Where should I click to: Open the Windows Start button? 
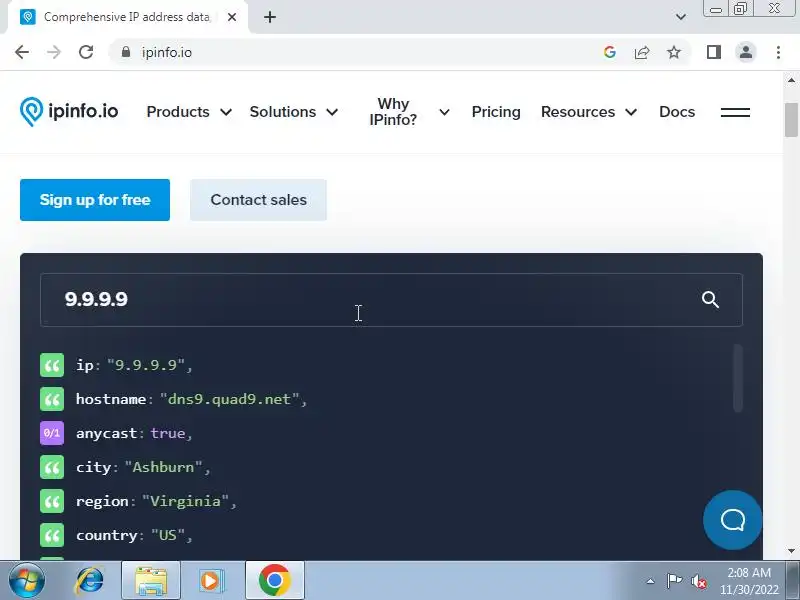pyautogui.click(x=27, y=581)
